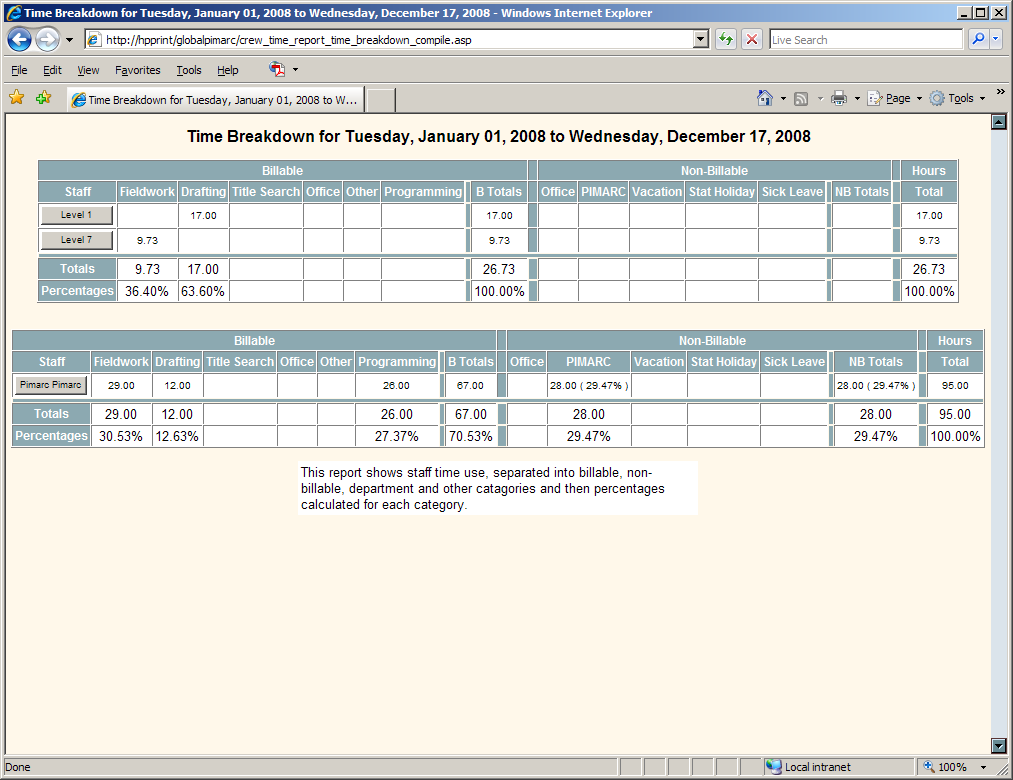Click the 70.53% B Totals percentage
This screenshot has height=780, width=1013.
tap(471, 436)
